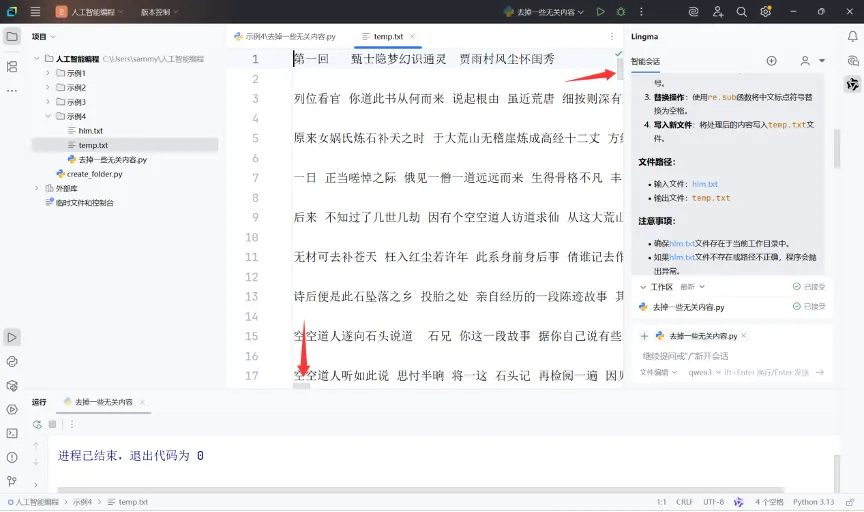Toggle the Lingma tool window icon

tap(852, 84)
